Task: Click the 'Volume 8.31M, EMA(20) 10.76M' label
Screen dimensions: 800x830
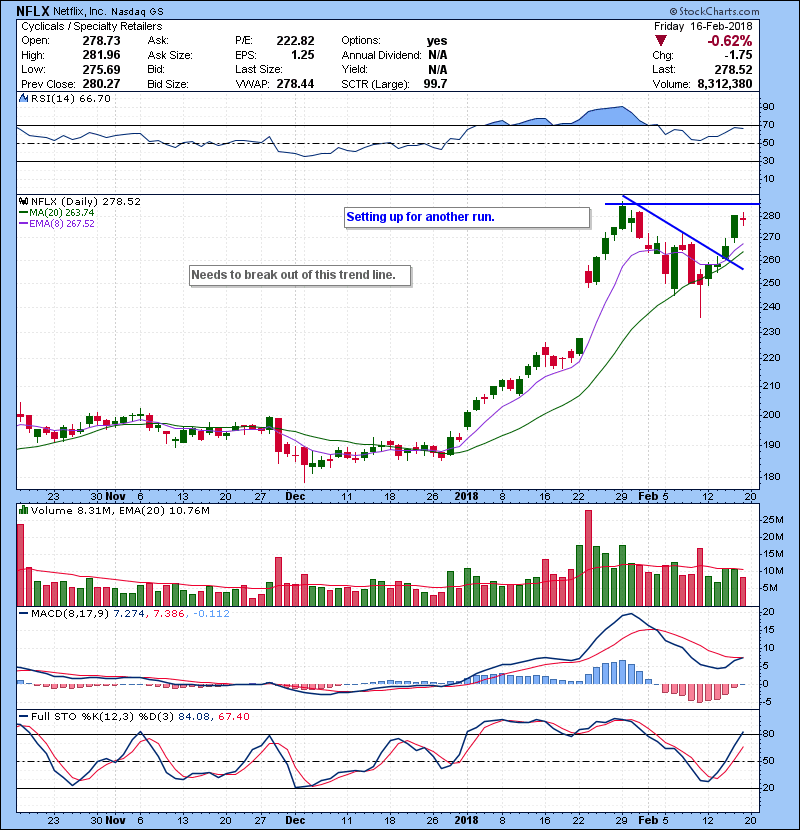Action: point(120,511)
